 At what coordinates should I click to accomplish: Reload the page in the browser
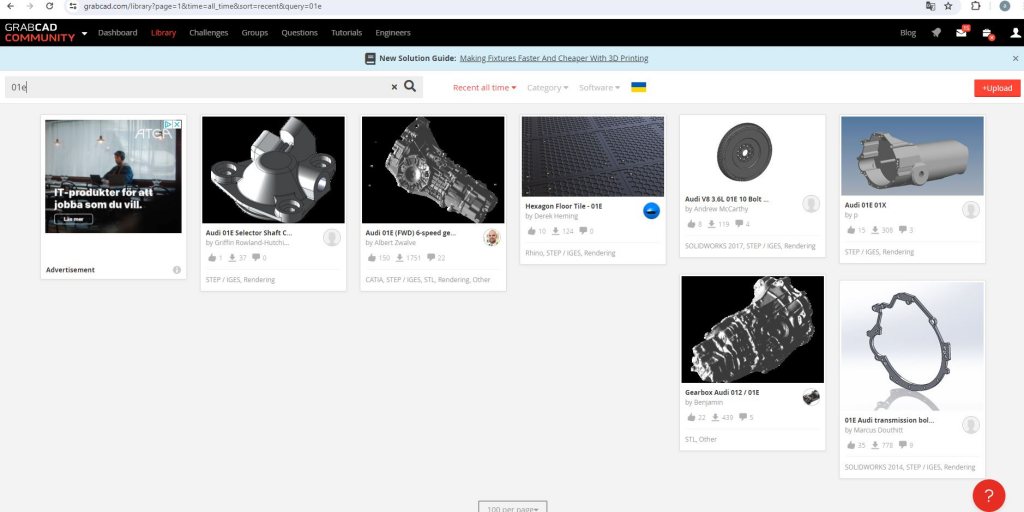(x=49, y=6)
